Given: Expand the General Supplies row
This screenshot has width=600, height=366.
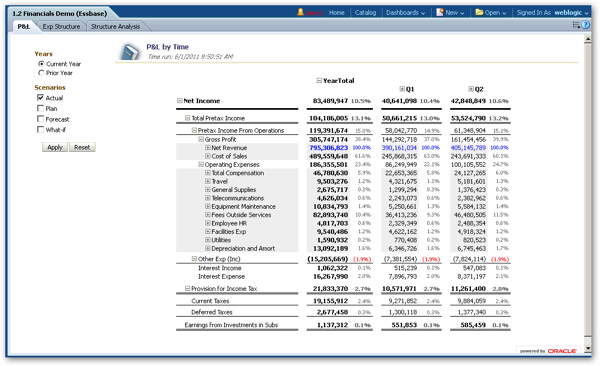Looking at the screenshot, I should tap(207, 190).
